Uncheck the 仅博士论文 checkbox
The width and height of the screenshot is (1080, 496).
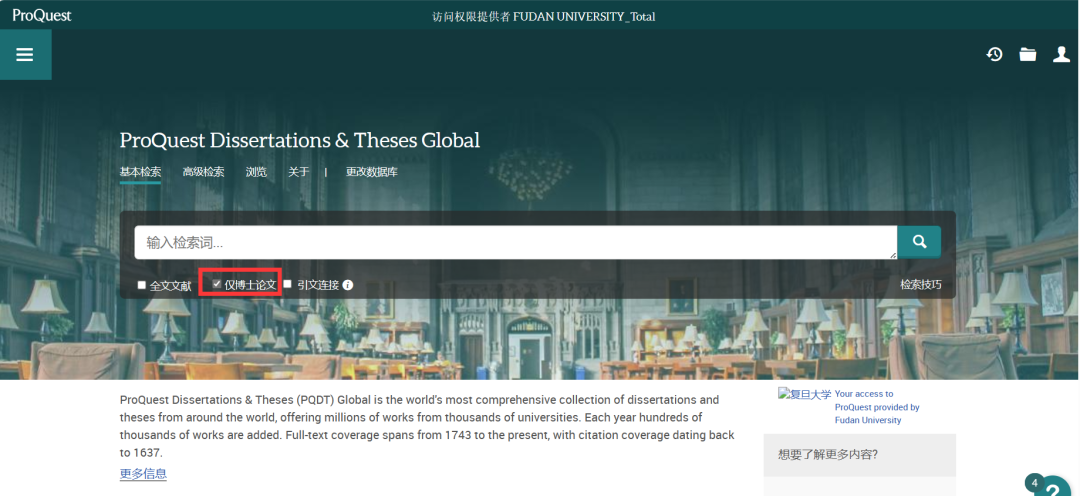pos(217,284)
